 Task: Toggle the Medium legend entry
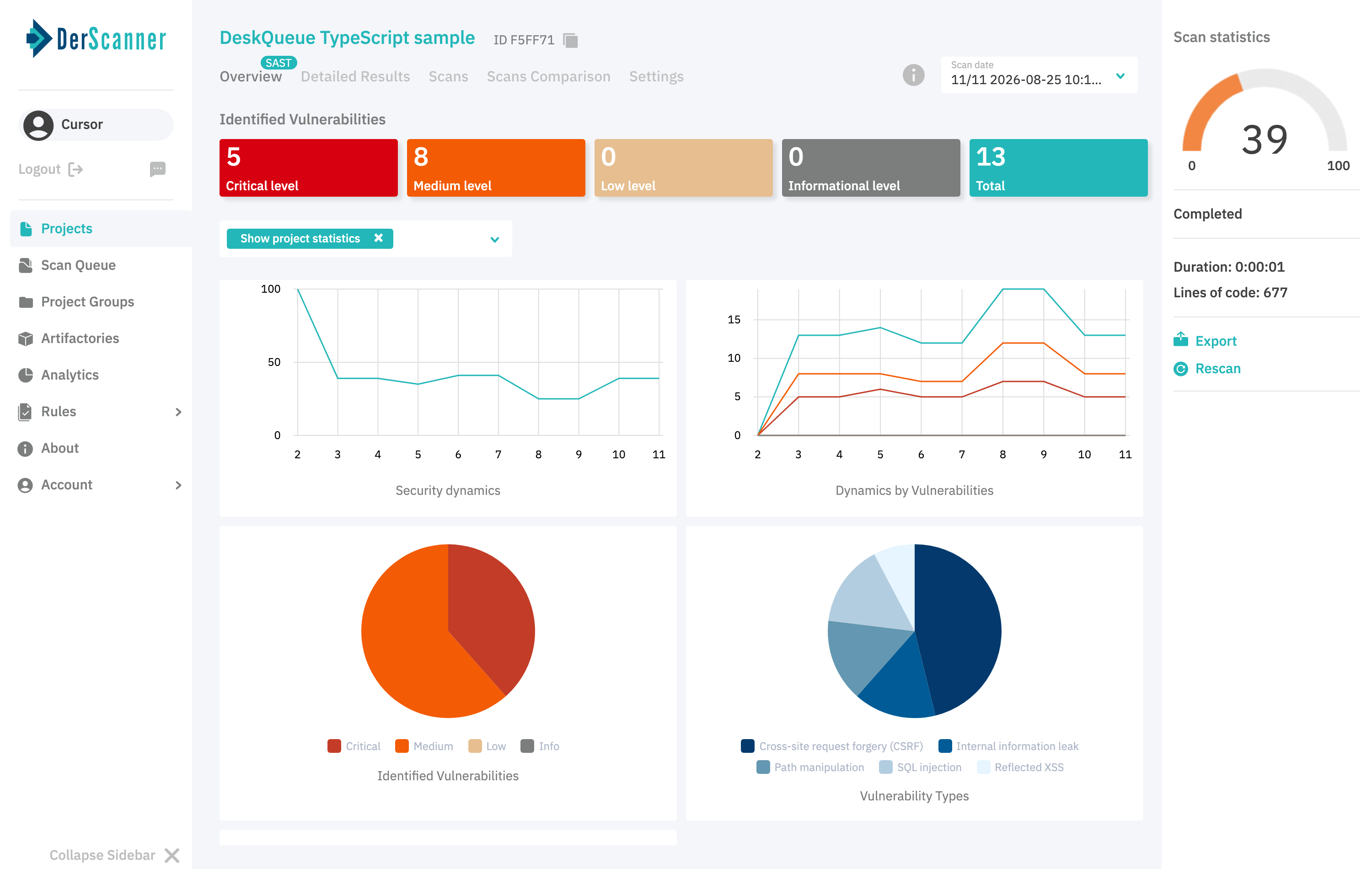pyautogui.click(x=424, y=746)
